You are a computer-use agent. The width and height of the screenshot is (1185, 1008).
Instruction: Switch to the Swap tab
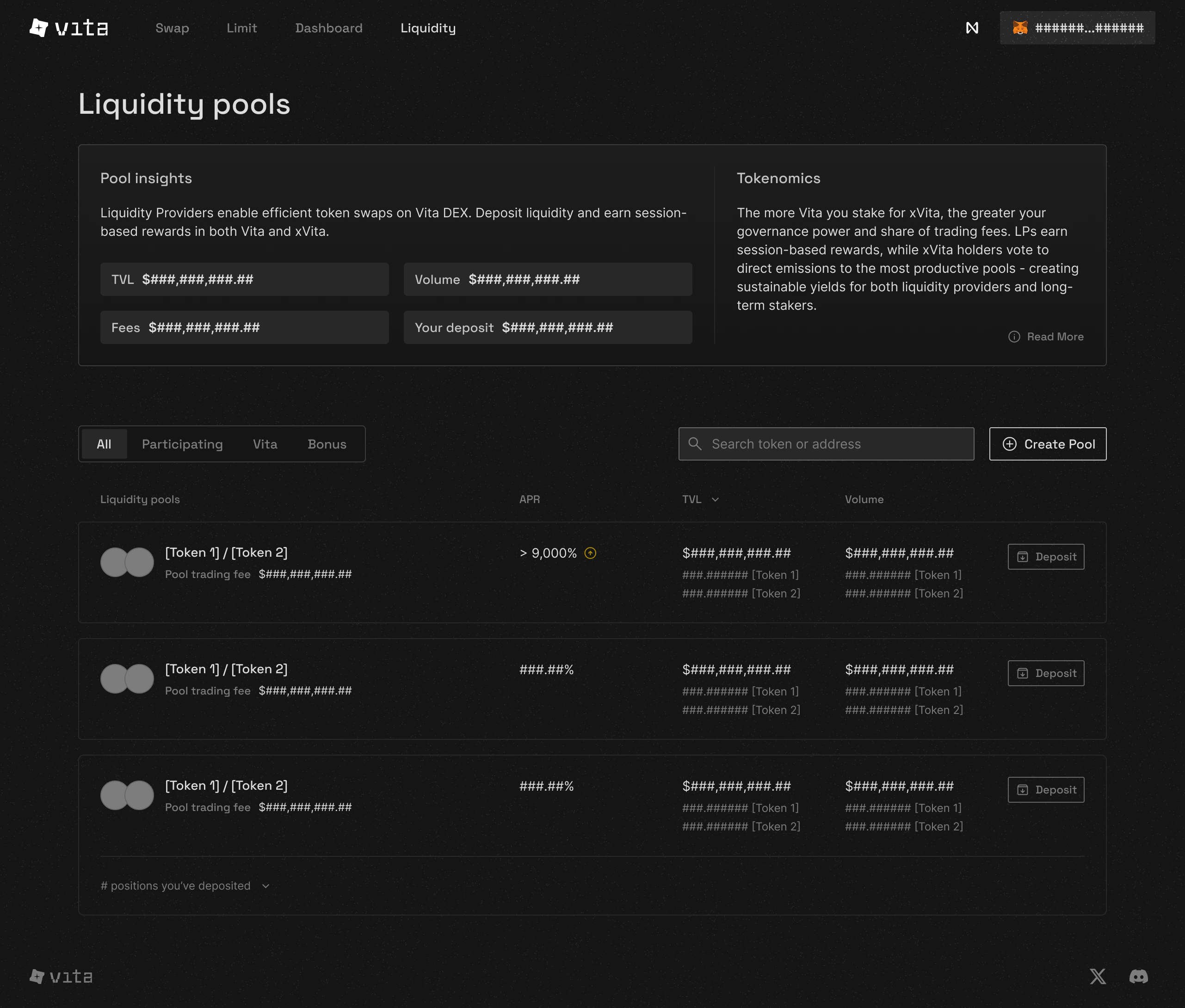(172, 27)
